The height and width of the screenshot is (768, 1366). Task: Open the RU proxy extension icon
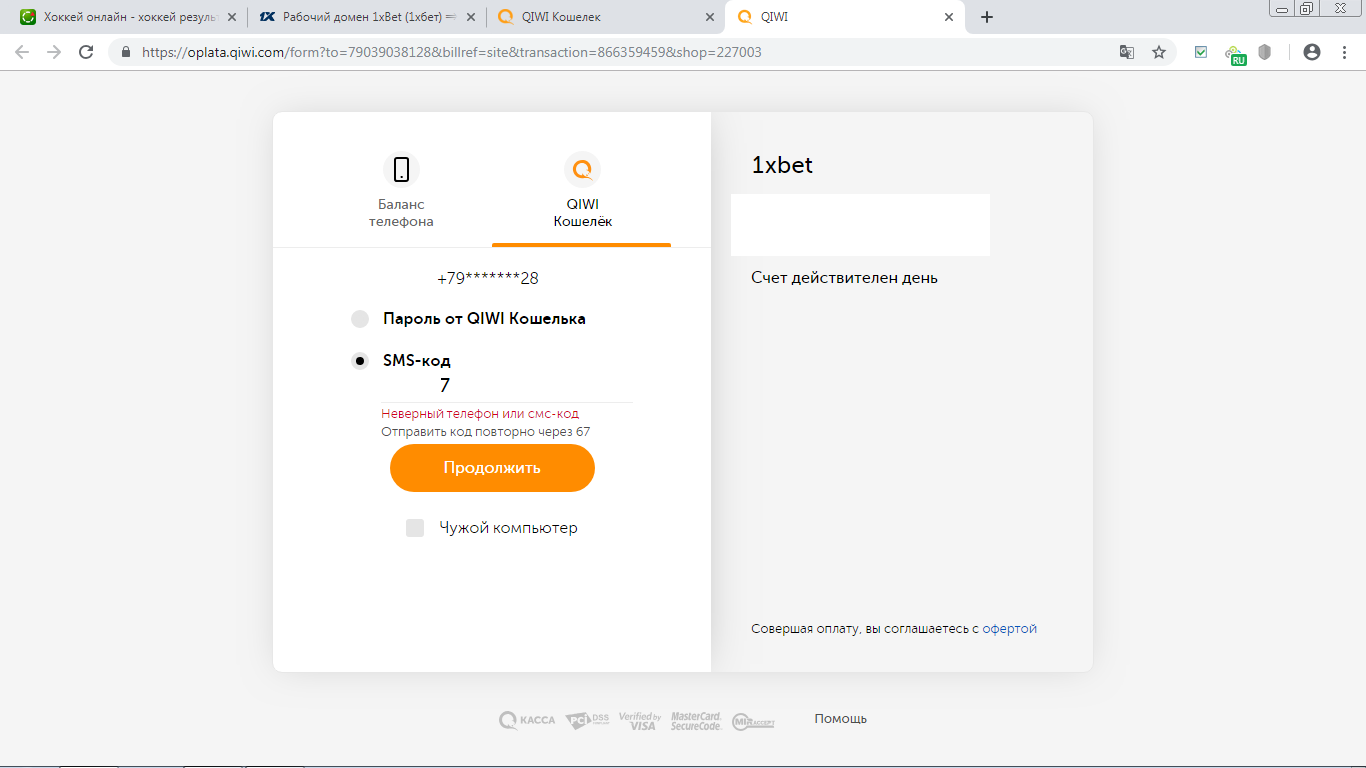tap(1236, 54)
